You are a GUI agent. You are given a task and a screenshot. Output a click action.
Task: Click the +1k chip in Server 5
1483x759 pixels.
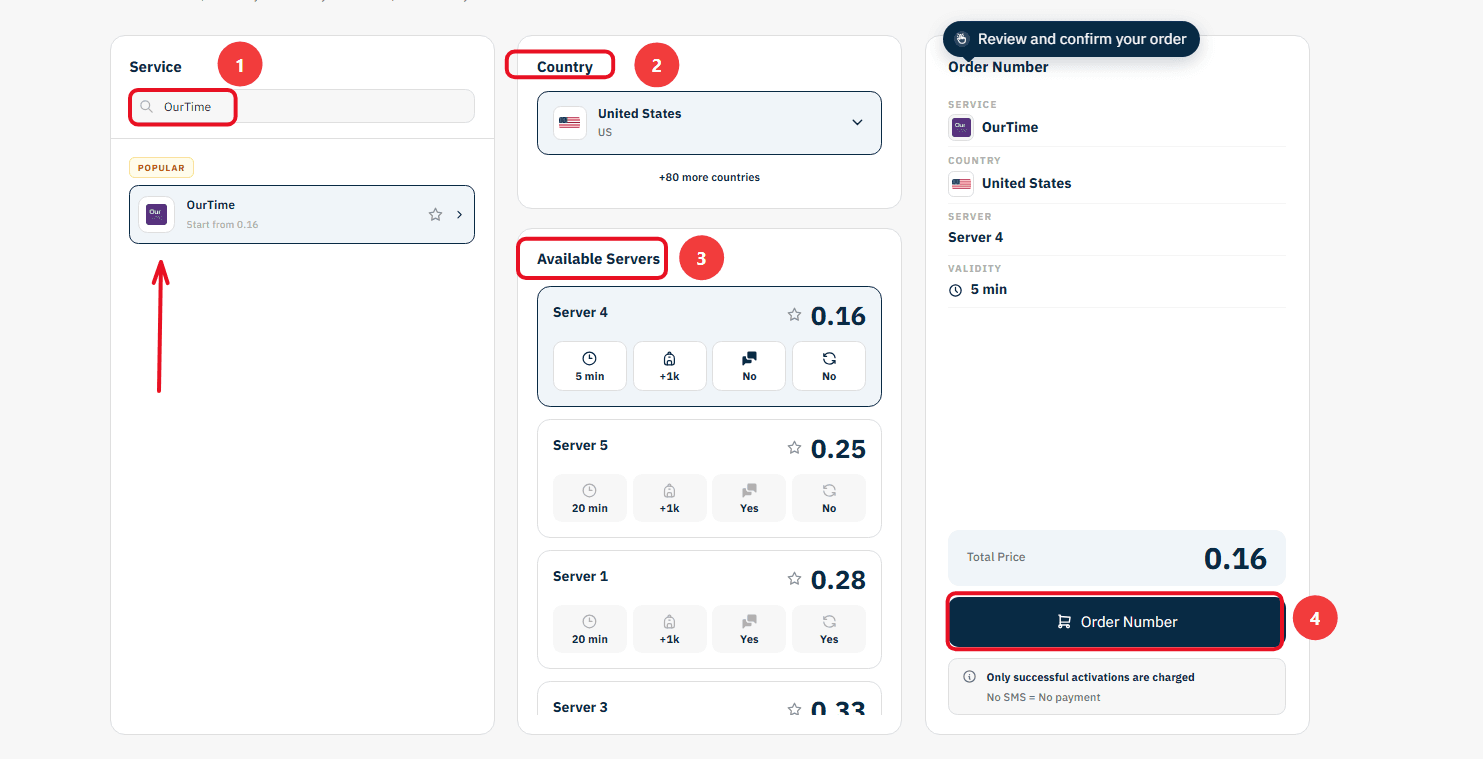pyautogui.click(x=670, y=498)
